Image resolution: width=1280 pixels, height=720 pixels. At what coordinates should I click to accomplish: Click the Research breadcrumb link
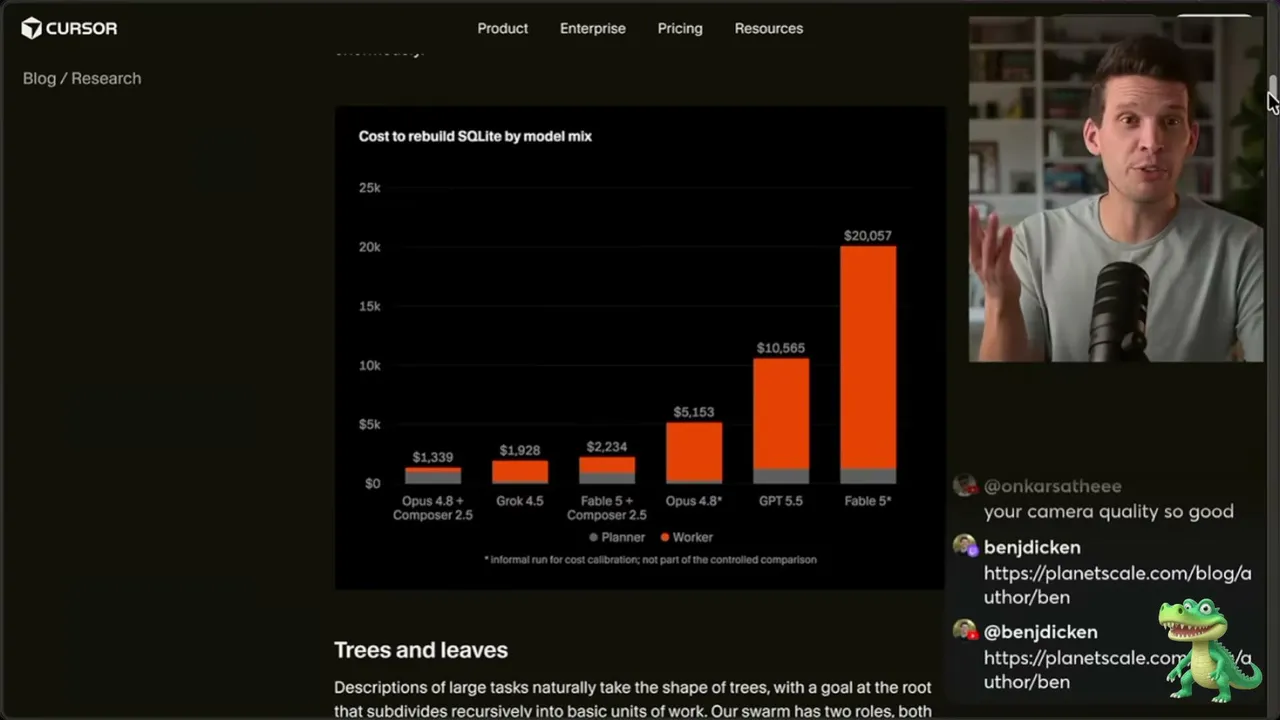[106, 78]
